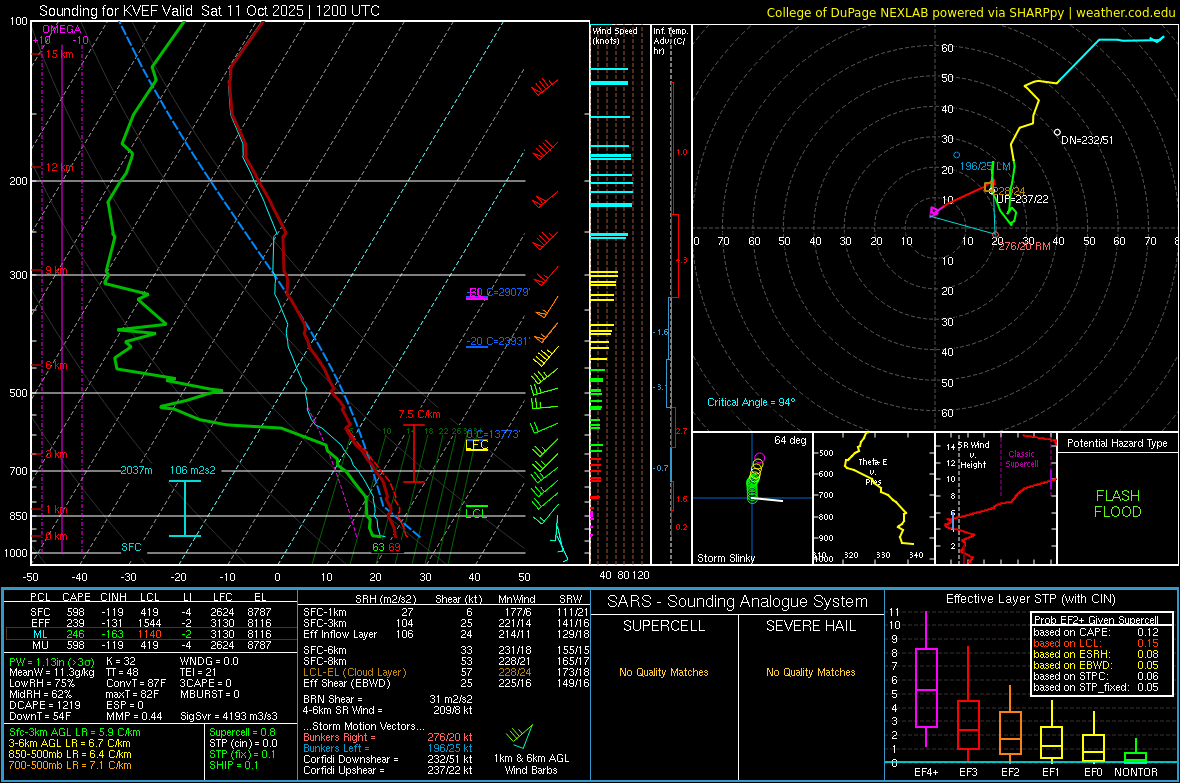Click the 1km & 6km AGL wind barb glyph
This screenshot has width=1180, height=783.
[x=520, y=734]
